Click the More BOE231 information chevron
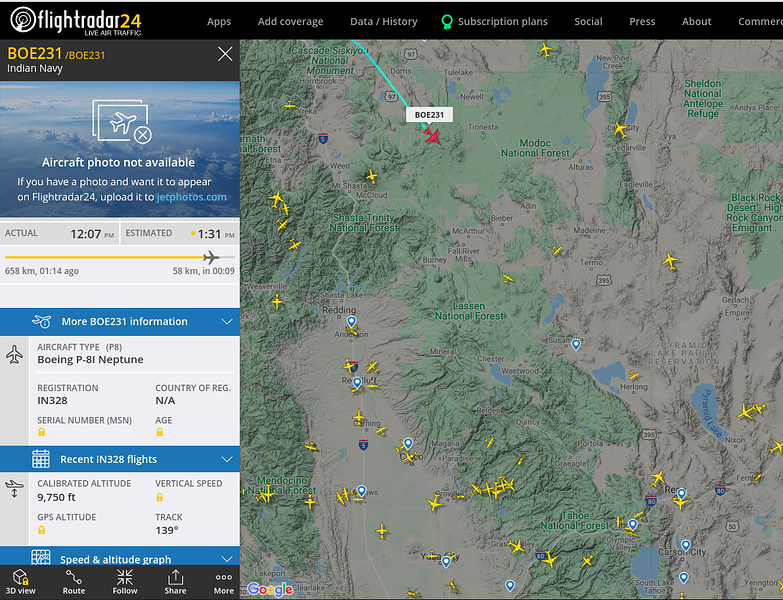Image resolution: width=783 pixels, height=600 pixels. click(x=227, y=321)
